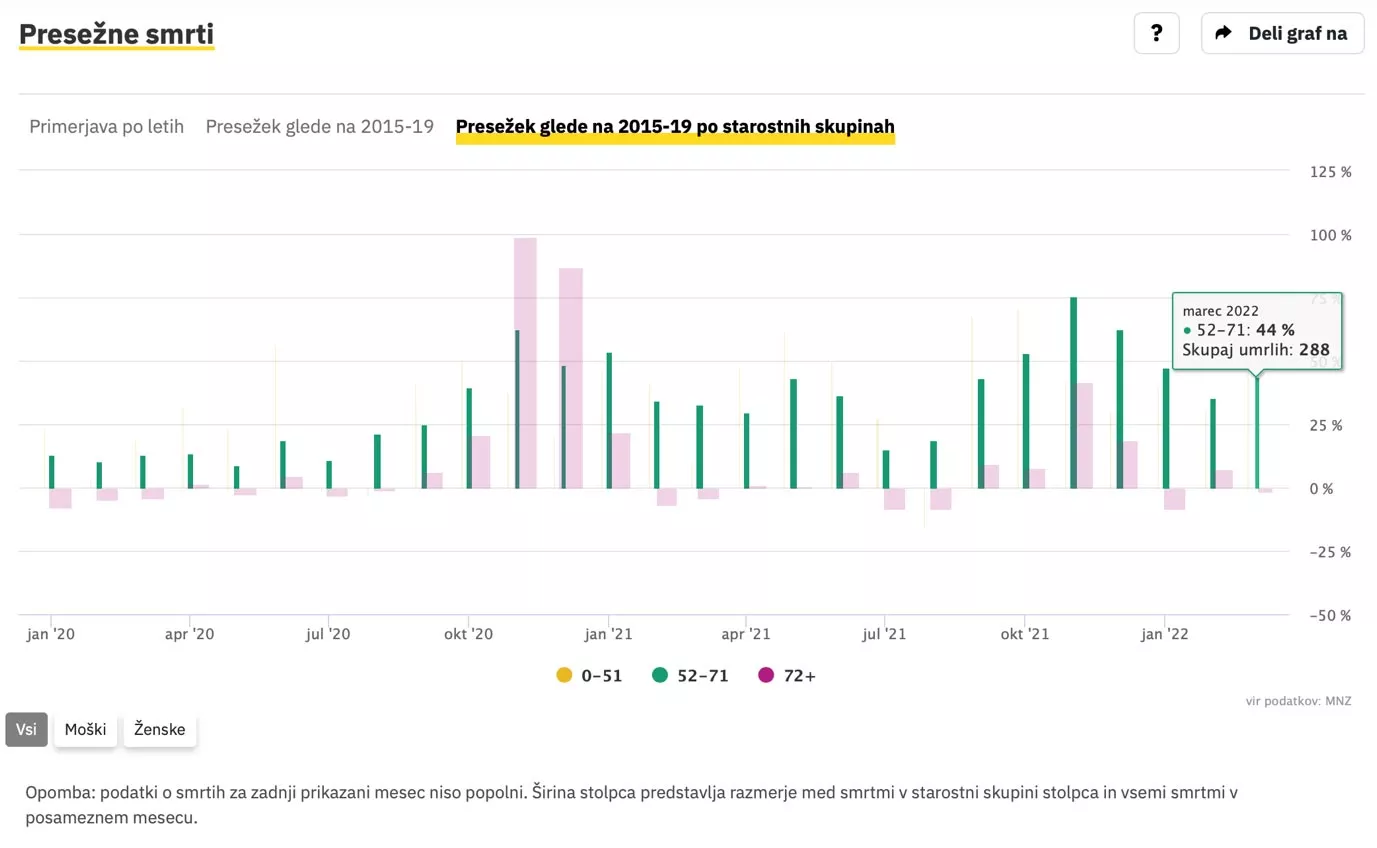Click the Presežne smrti heading link

[116, 34]
